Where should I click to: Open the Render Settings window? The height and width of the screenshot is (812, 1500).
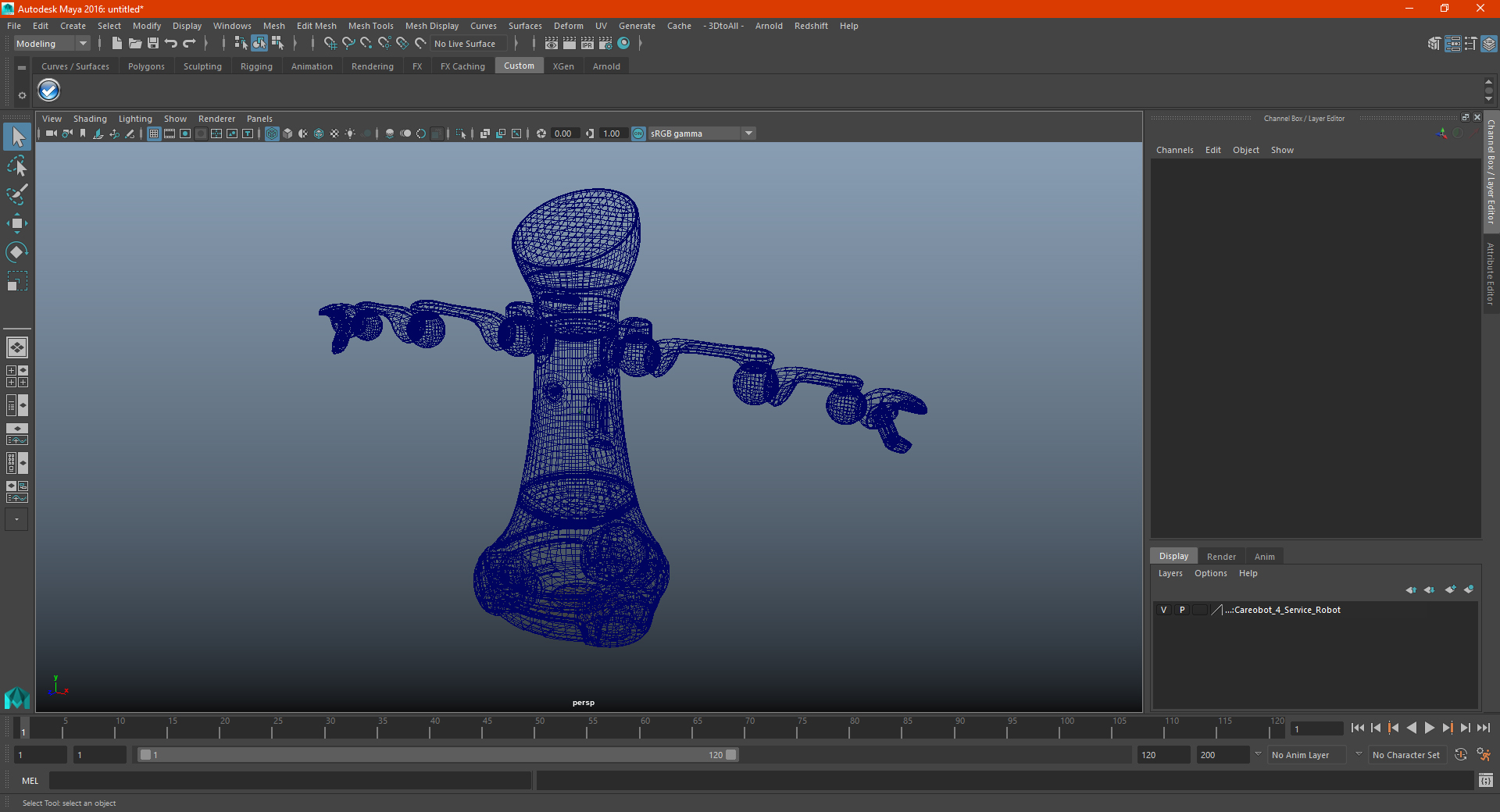(605, 44)
